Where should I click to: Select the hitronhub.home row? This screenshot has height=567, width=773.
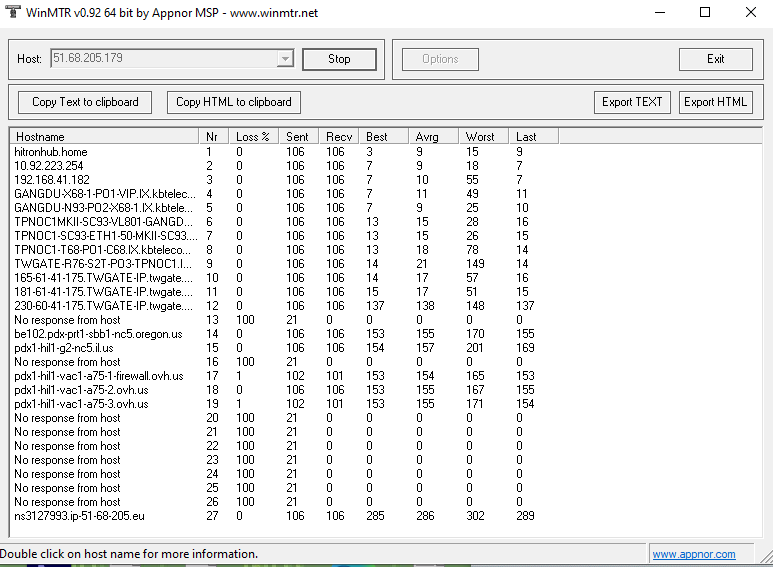tap(51, 152)
